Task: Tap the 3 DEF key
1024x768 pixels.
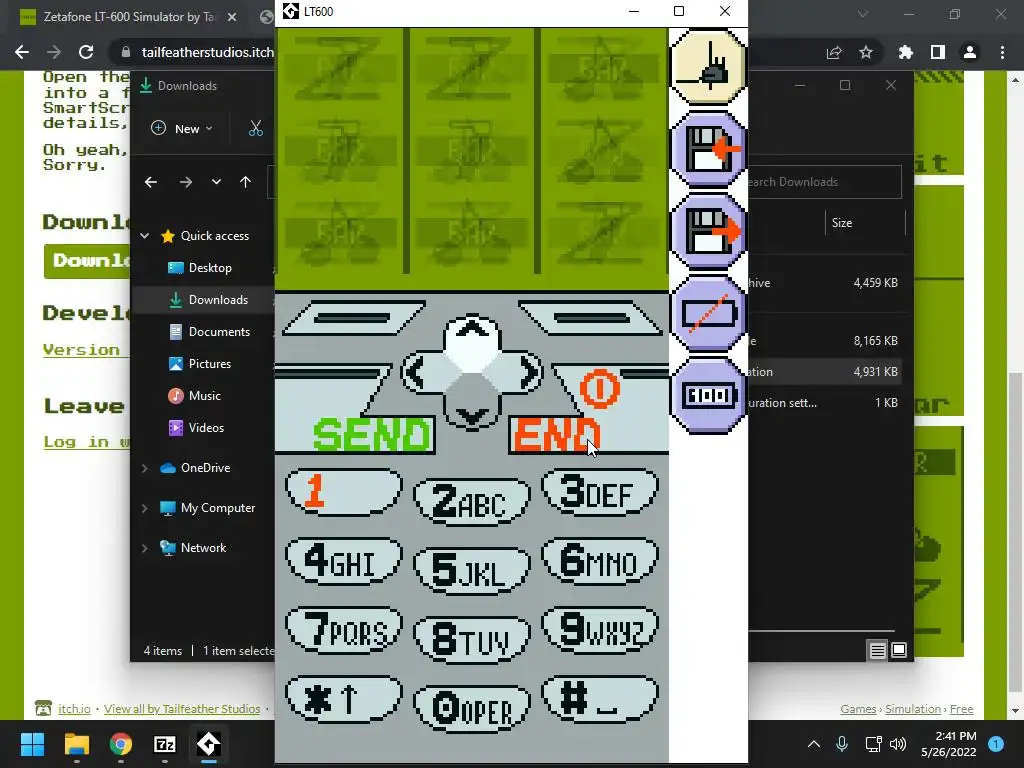Action: (x=600, y=491)
